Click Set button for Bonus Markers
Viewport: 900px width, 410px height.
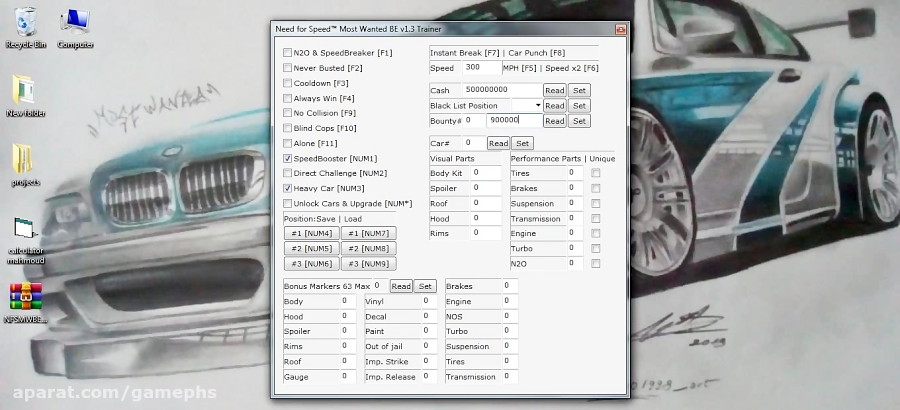coord(425,286)
